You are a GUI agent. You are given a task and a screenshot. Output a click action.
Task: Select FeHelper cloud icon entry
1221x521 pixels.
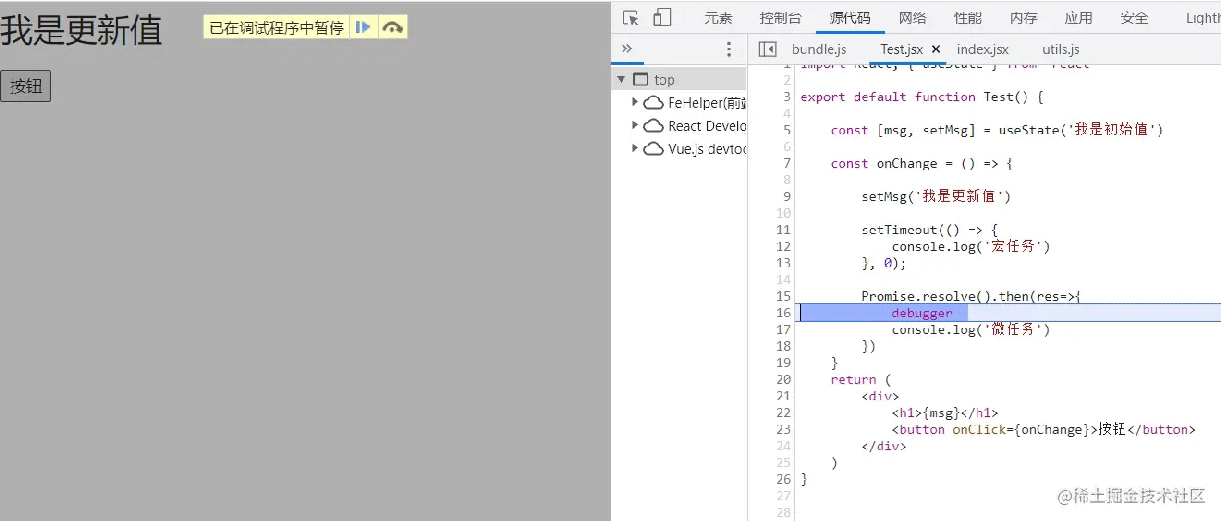(653, 102)
